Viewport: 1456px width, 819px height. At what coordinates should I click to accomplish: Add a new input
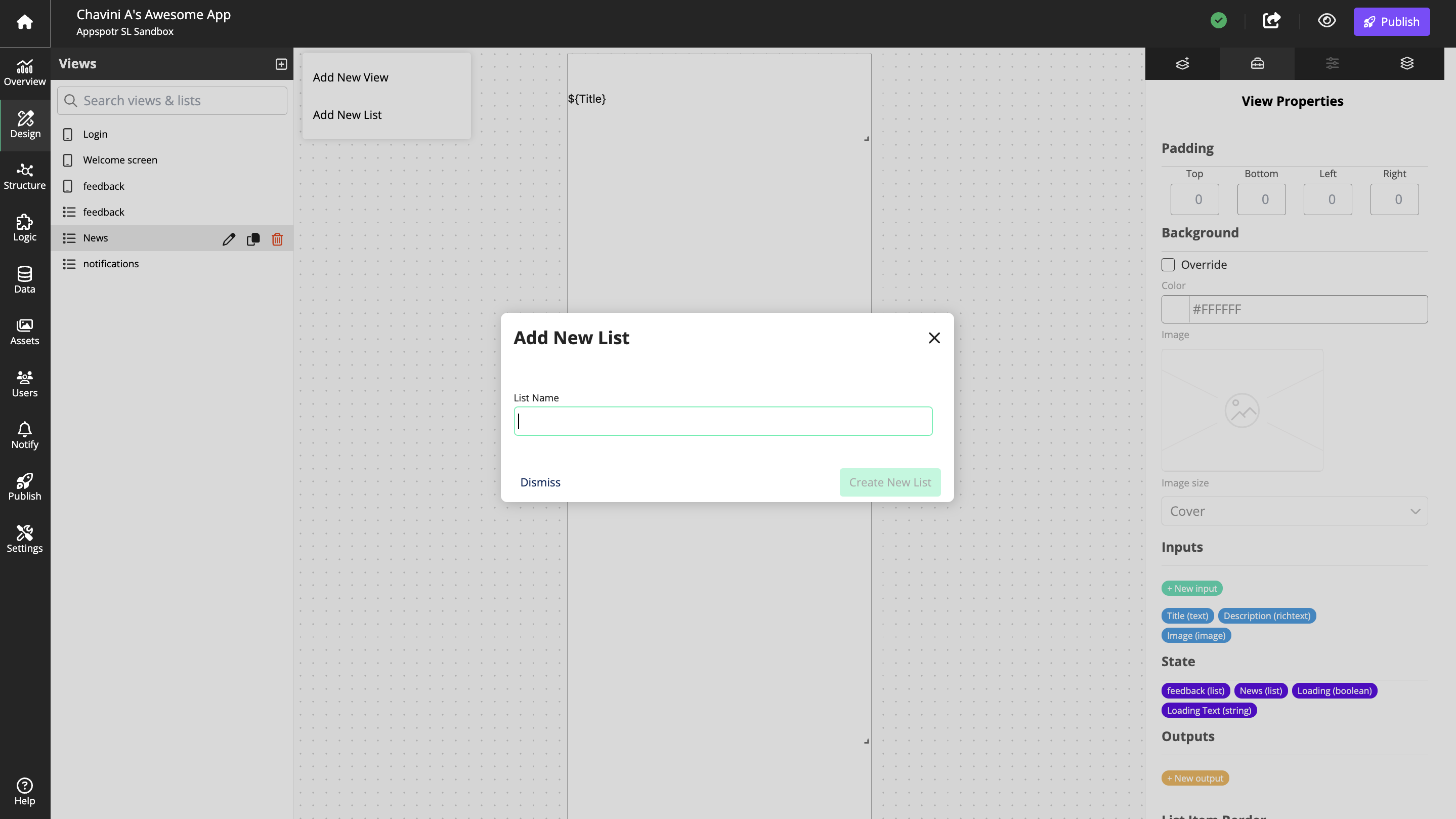pos(1192,588)
